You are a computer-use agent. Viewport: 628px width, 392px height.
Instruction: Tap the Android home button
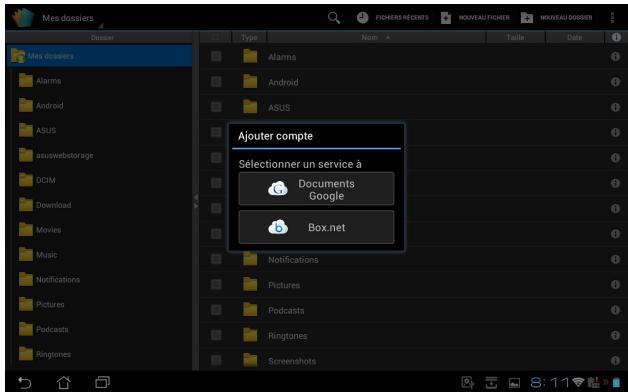coord(63,382)
